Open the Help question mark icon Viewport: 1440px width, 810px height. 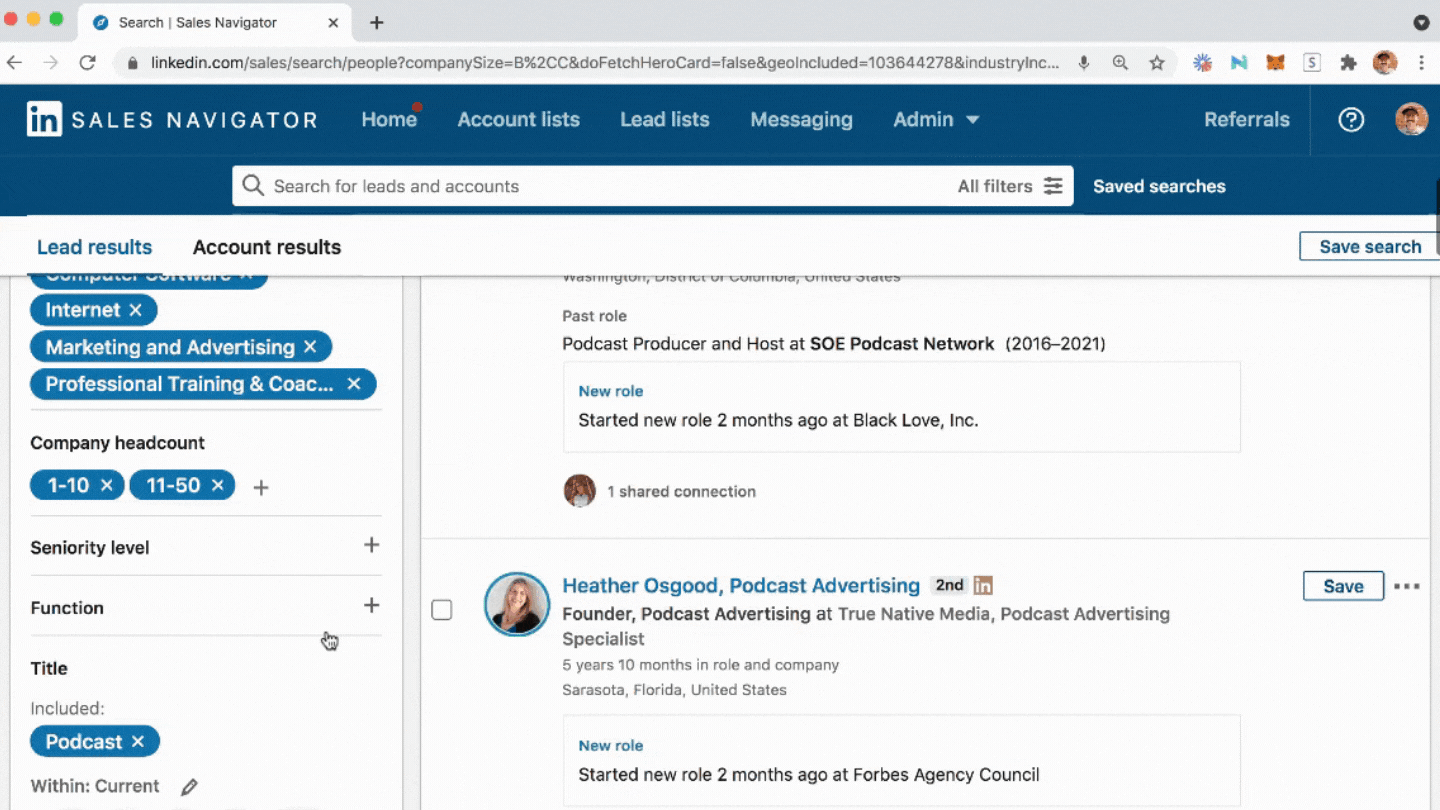pos(1351,120)
